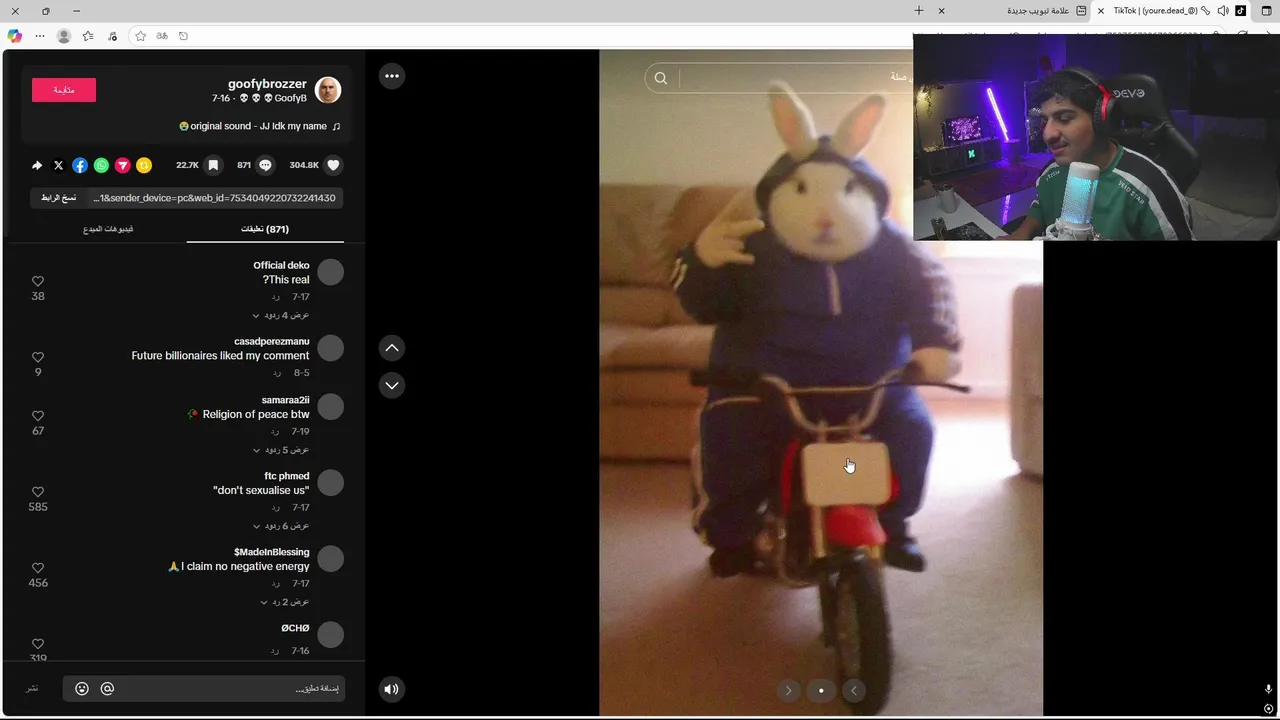This screenshot has height=720, width=1280.
Task: Open Official deko commenter avatar
Action: click(330, 272)
